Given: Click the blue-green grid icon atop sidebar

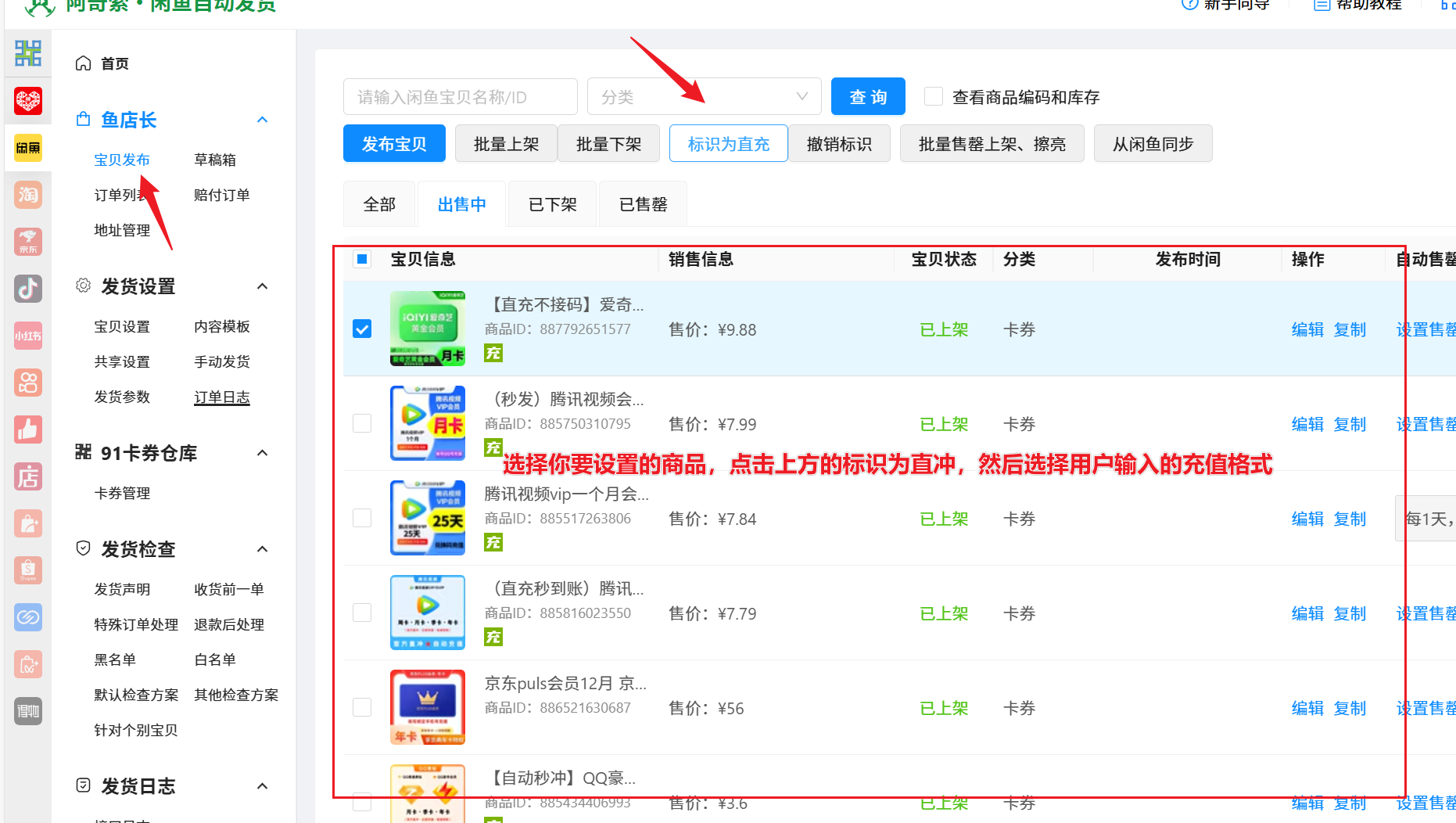Looking at the screenshot, I should [28, 53].
